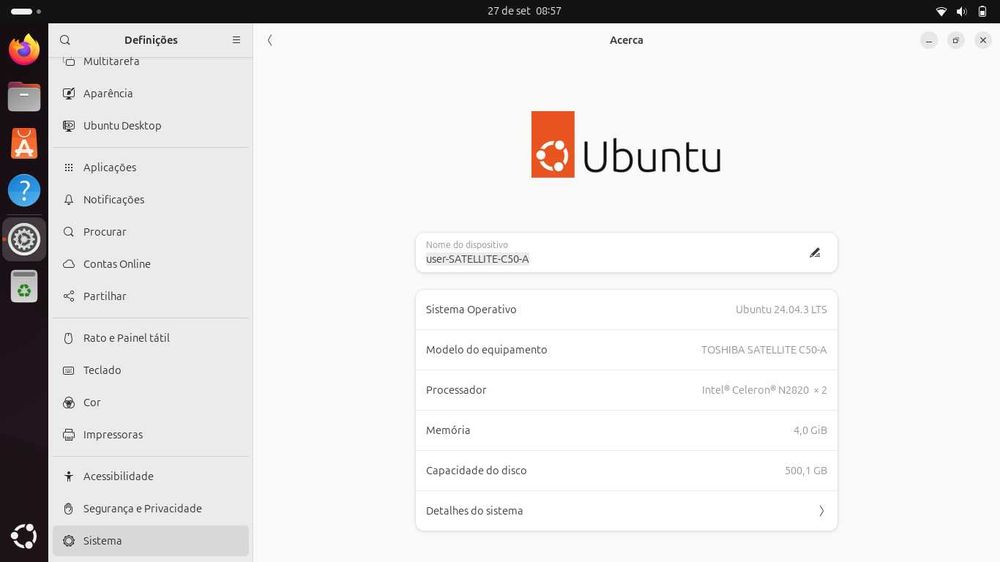Open Aparência settings

[x=151, y=93]
